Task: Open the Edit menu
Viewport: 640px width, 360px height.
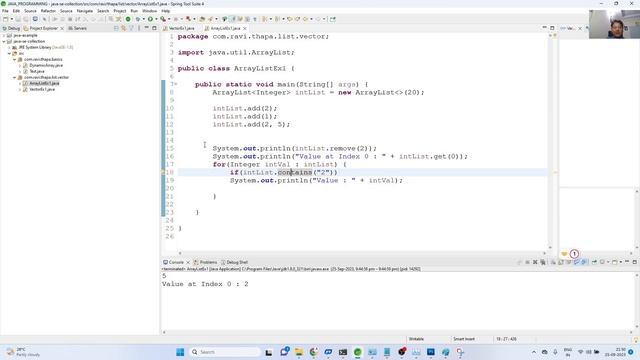Action: (16, 11)
